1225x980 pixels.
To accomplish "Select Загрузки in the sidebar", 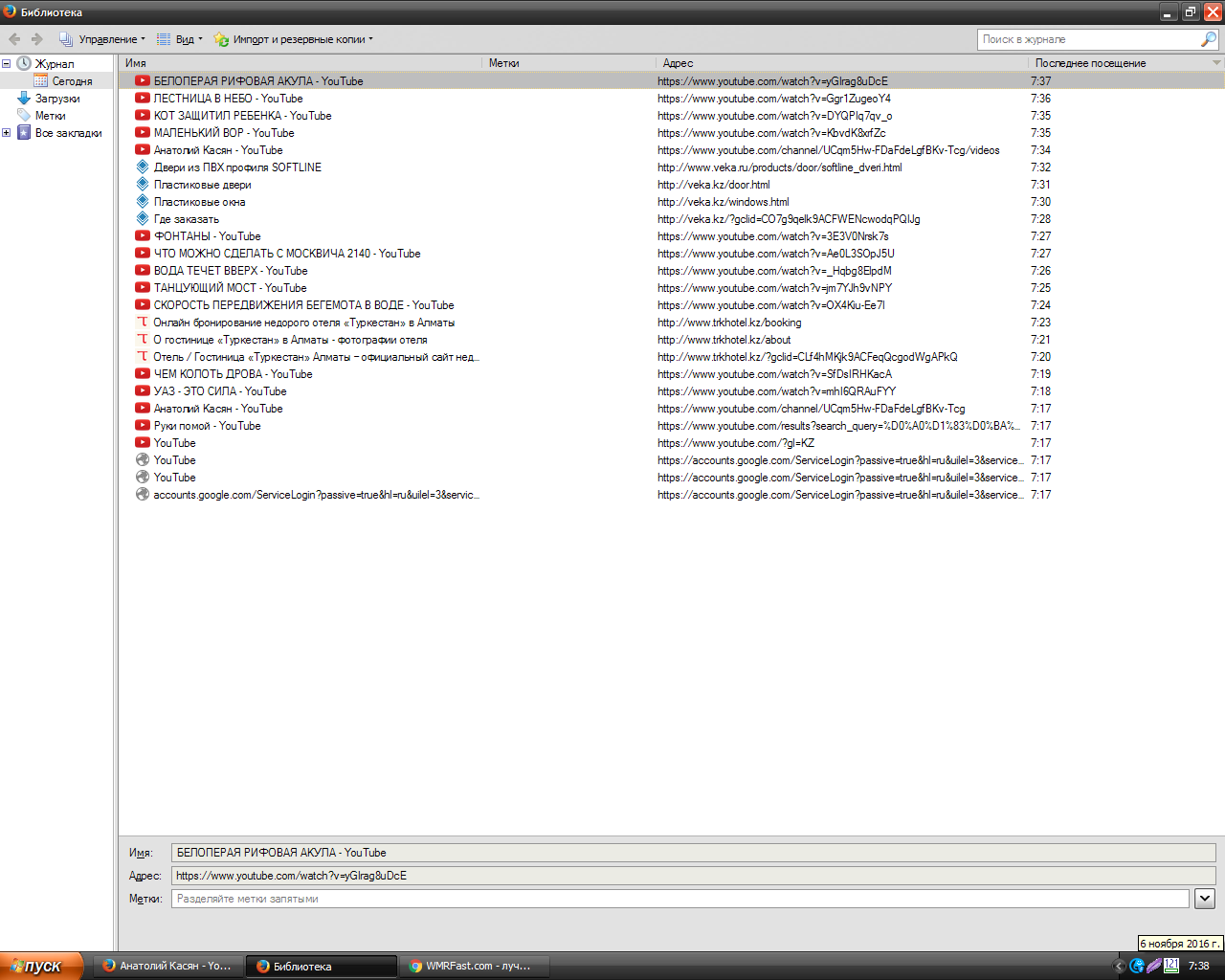I will [x=57, y=99].
